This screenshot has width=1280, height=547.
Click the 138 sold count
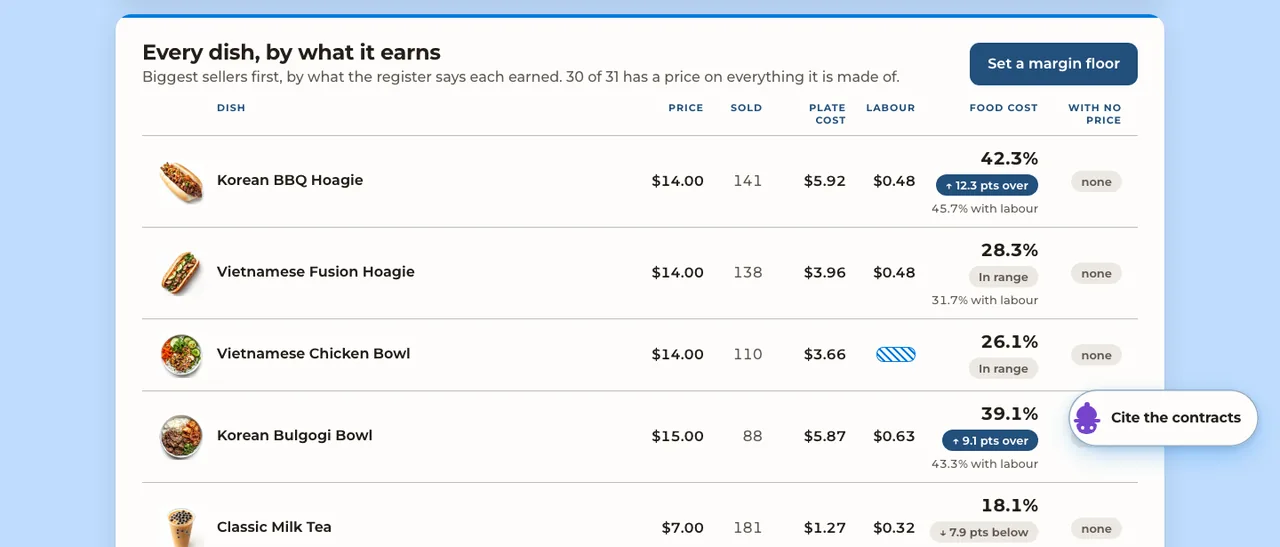tap(748, 272)
